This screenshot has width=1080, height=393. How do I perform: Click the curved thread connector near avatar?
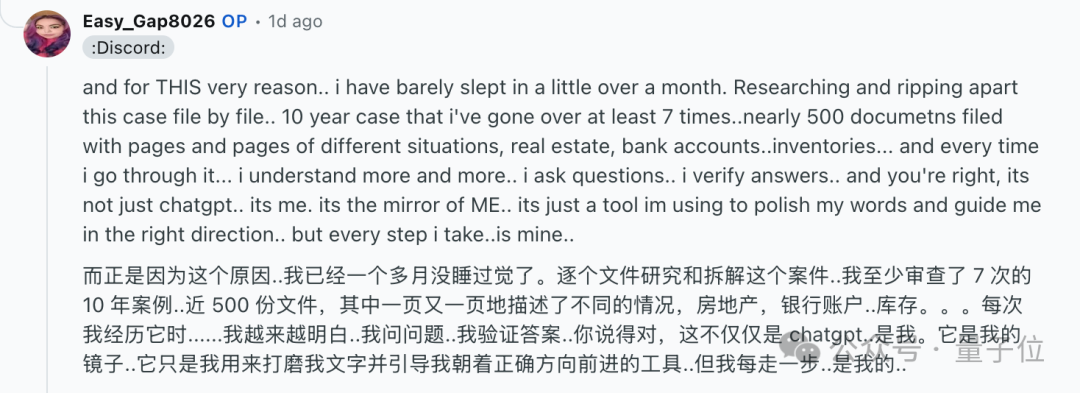pos(12,17)
